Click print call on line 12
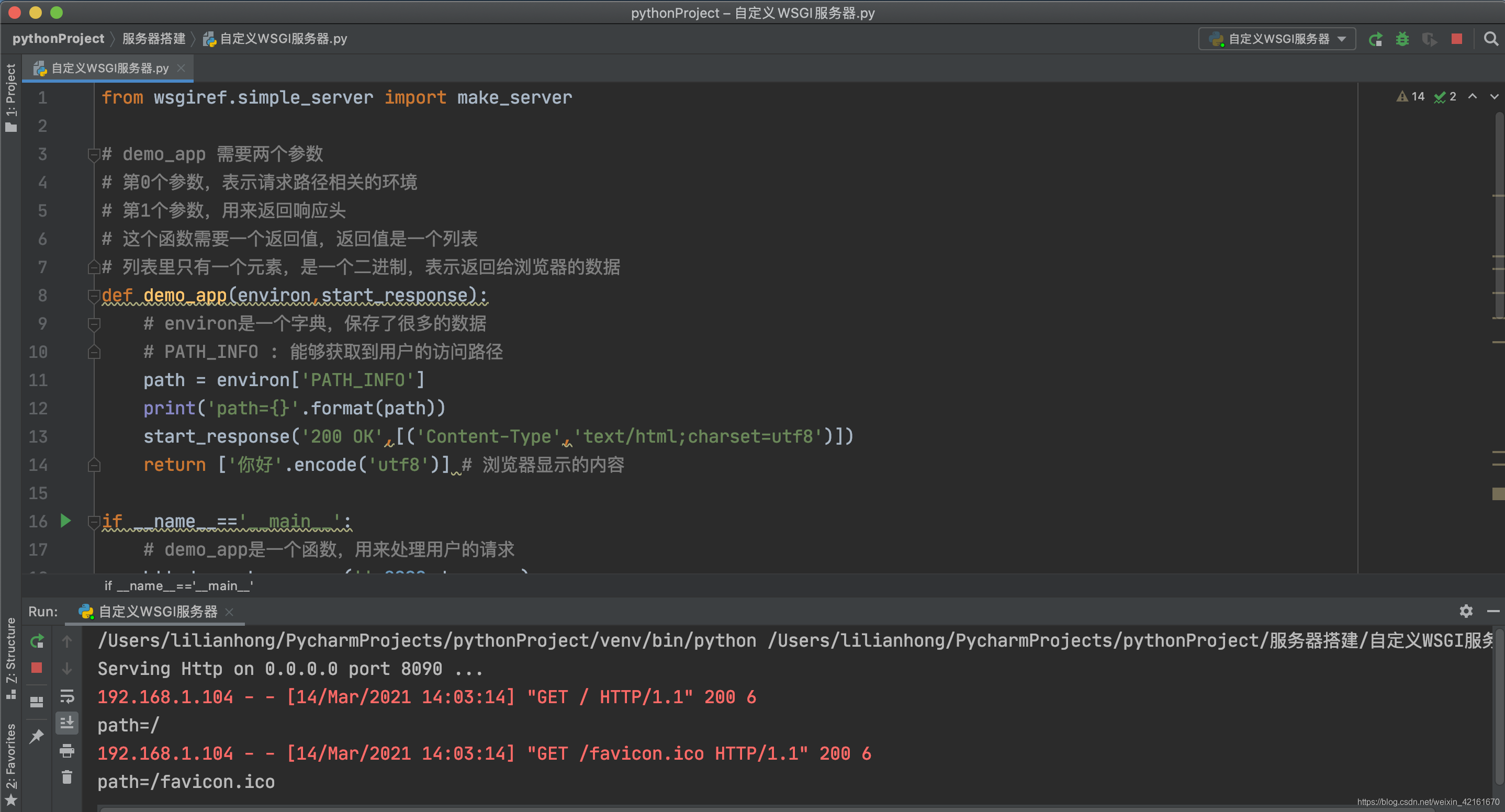Image resolution: width=1505 pixels, height=812 pixels. [170, 408]
